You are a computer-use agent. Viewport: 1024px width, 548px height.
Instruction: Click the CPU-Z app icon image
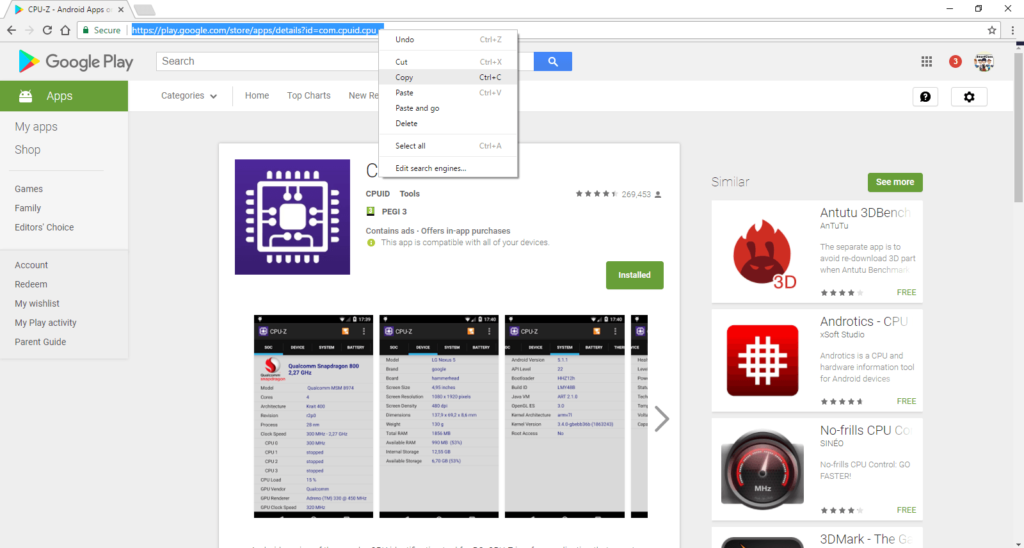tap(292, 217)
